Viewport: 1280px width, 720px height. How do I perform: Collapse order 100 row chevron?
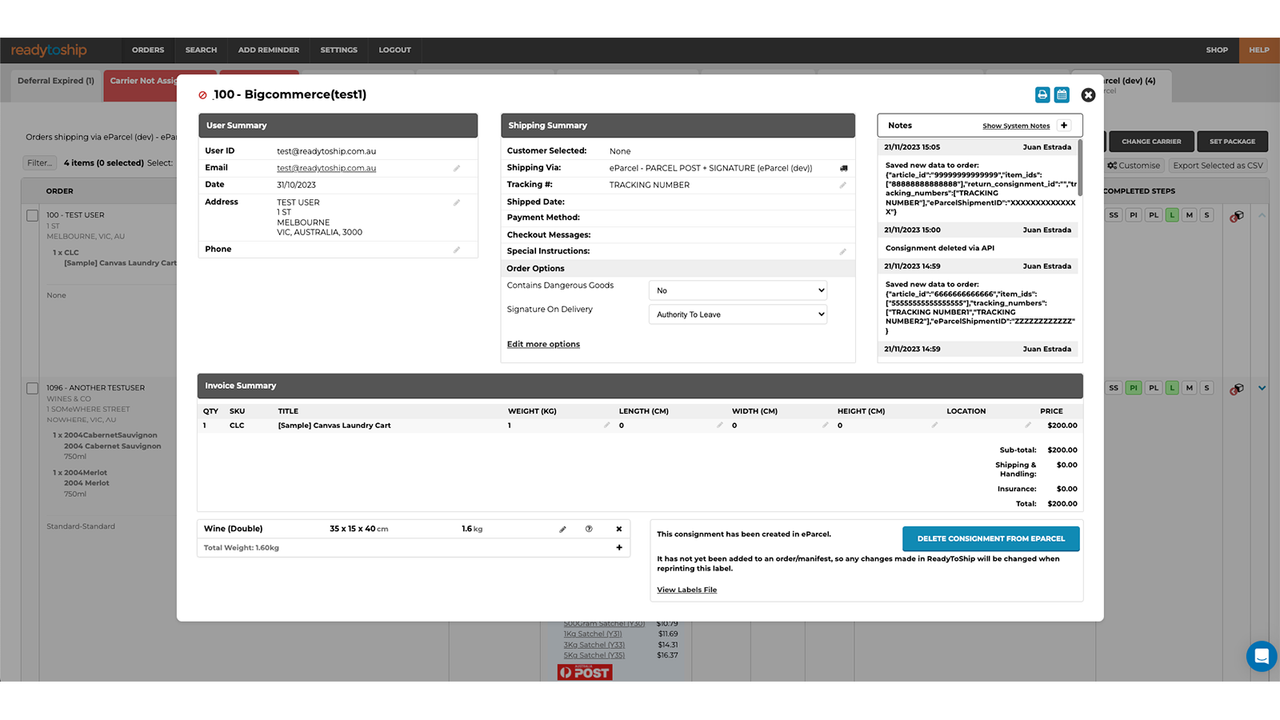1262,216
